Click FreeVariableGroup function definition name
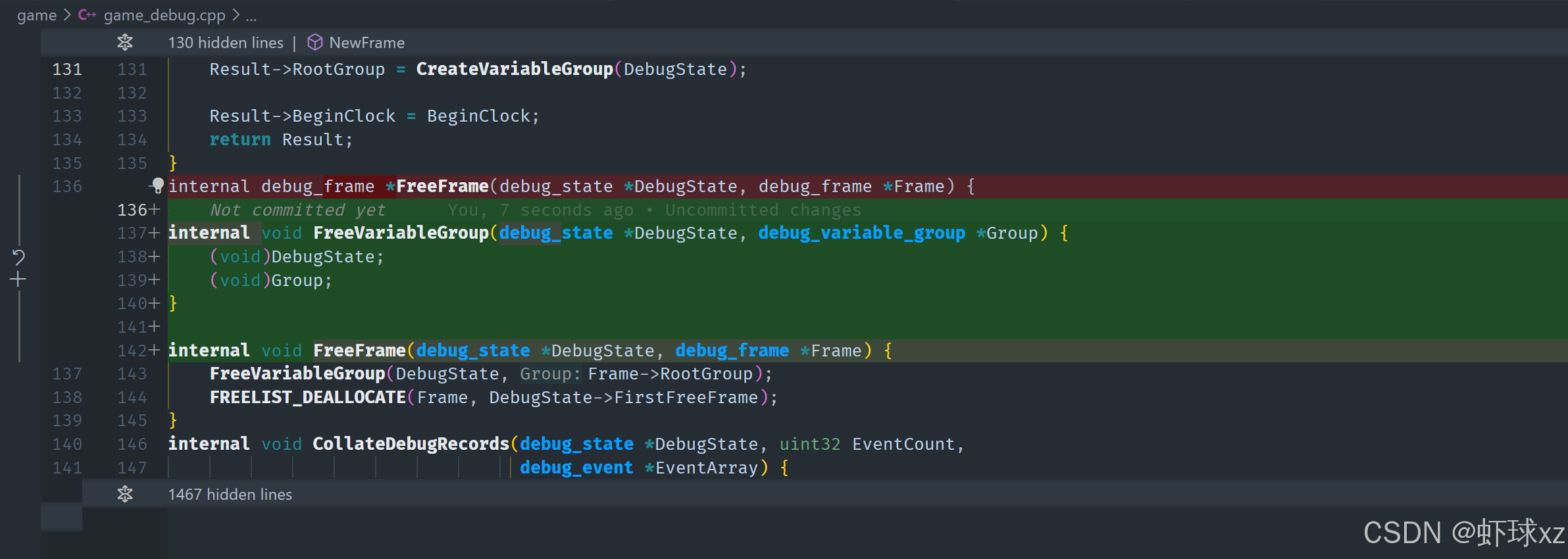 tap(401, 233)
